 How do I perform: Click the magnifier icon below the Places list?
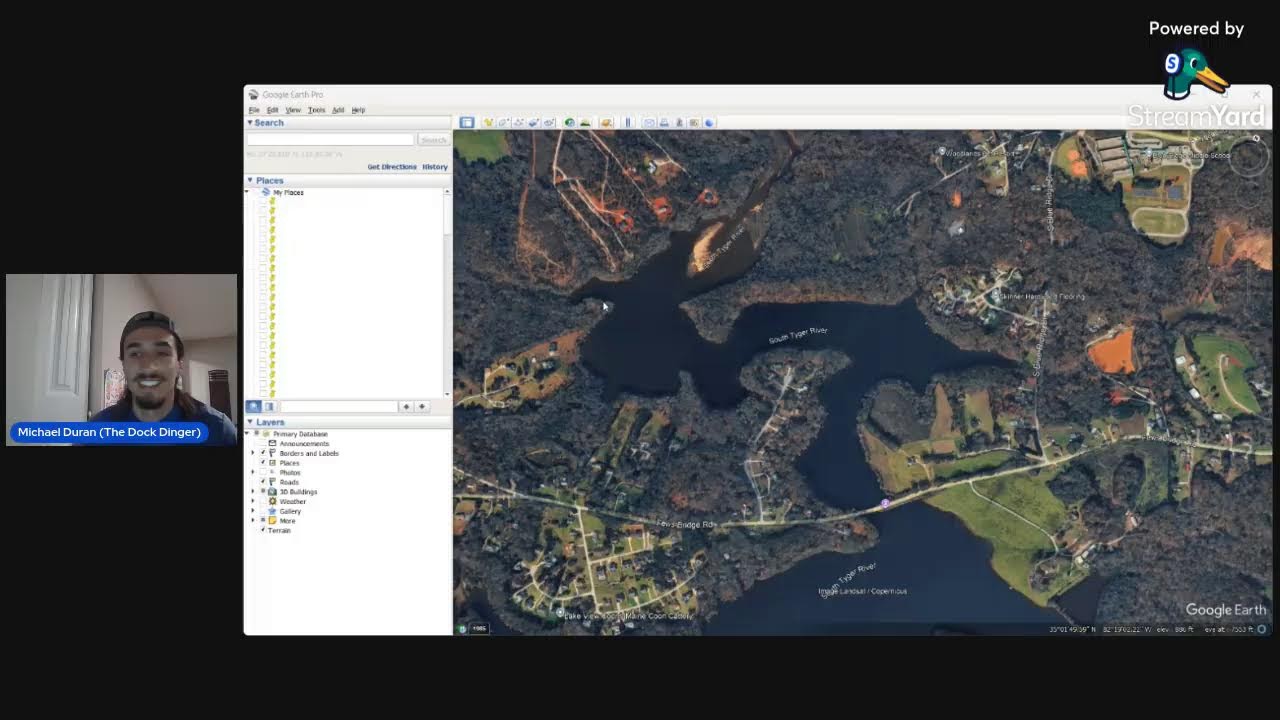click(254, 407)
